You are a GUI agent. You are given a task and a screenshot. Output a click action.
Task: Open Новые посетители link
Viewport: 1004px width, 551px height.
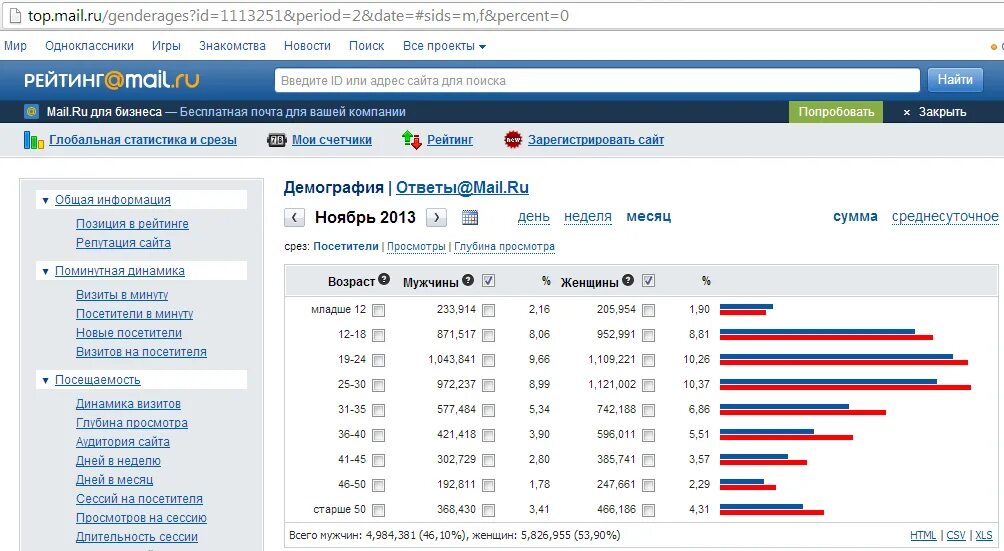(129, 333)
